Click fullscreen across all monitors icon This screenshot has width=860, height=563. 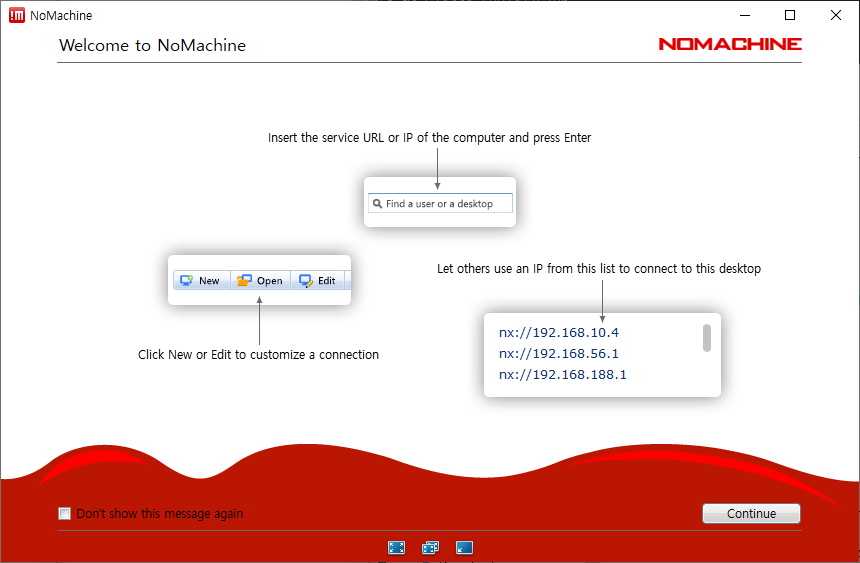tap(431, 547)
